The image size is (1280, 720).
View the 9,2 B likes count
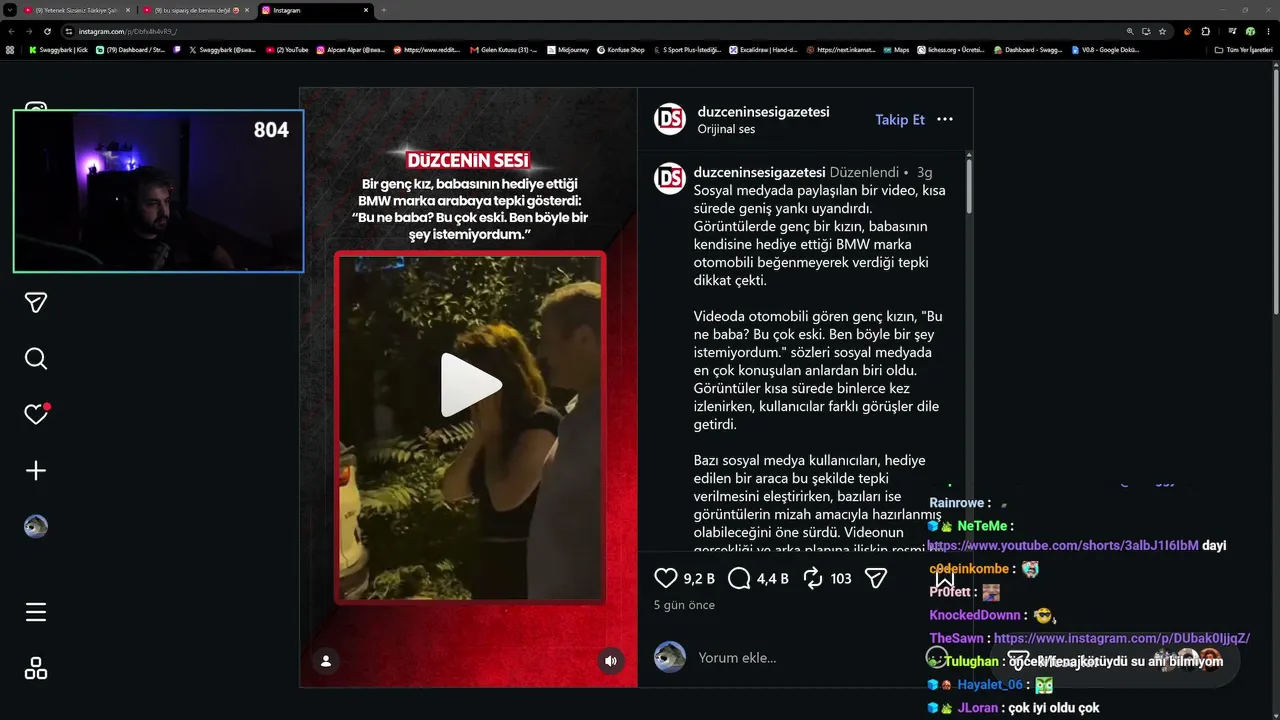pyautogui.click(x=699, y=579)
